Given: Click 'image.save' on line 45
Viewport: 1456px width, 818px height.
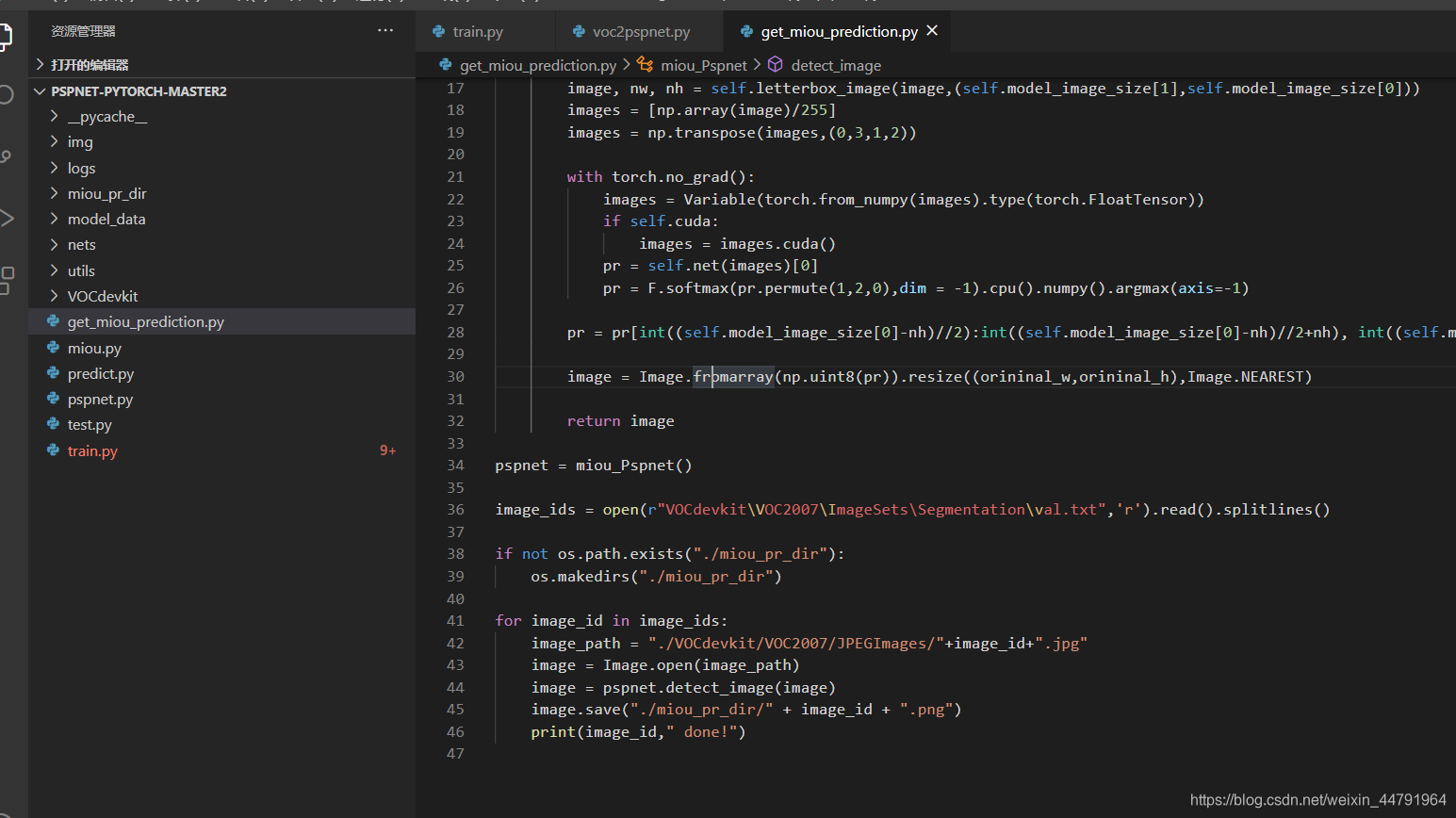Looking at the screenshot, I should pos(576,709).
